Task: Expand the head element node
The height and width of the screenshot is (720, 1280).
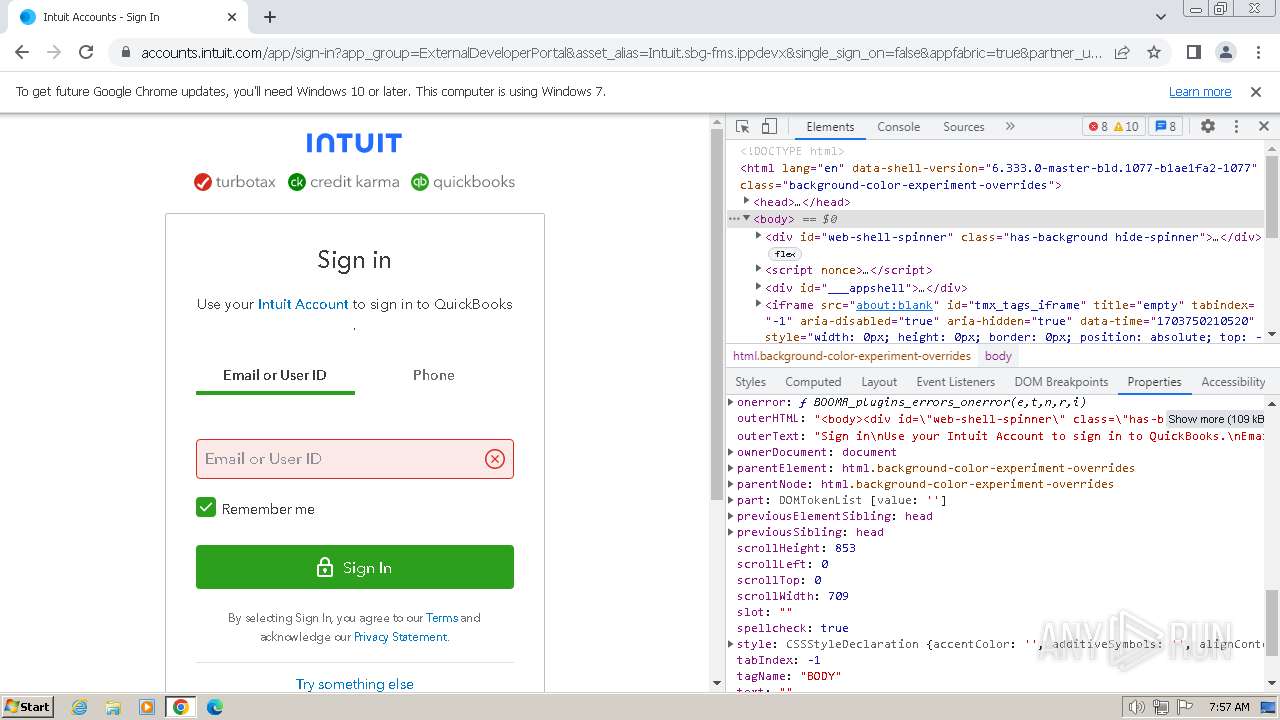Action: [746, 202]
